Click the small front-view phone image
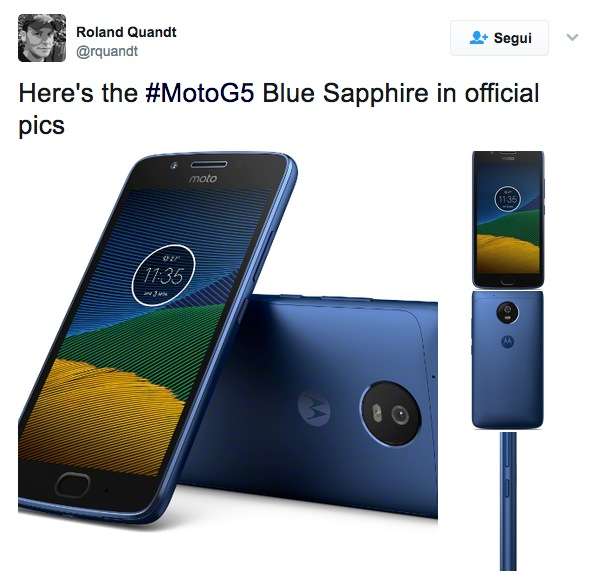 (508, 219)
